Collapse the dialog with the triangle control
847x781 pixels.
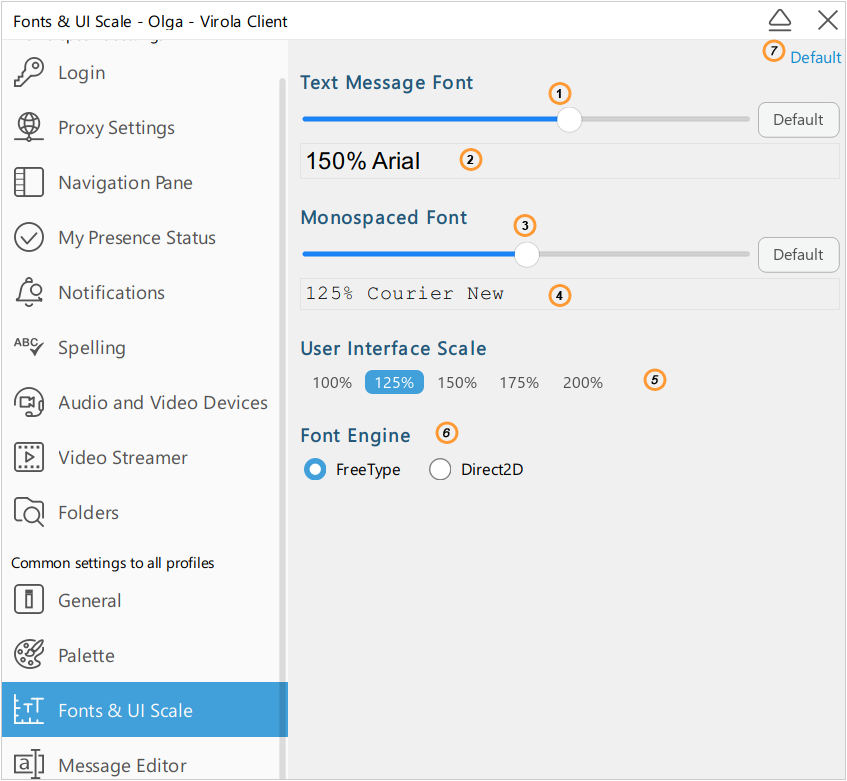[779, 20]
